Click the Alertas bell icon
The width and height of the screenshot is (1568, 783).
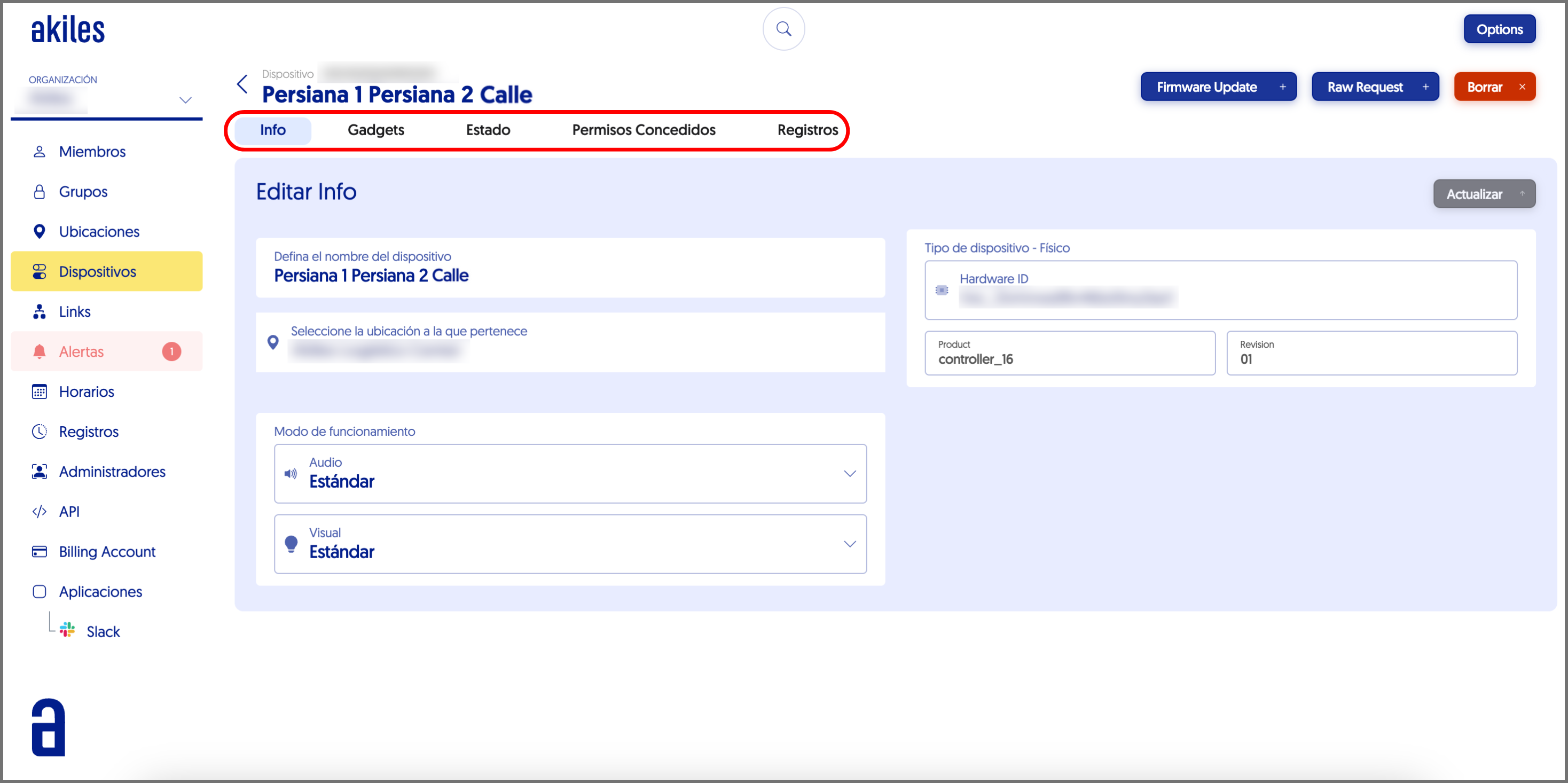click(x=40, y=352)
